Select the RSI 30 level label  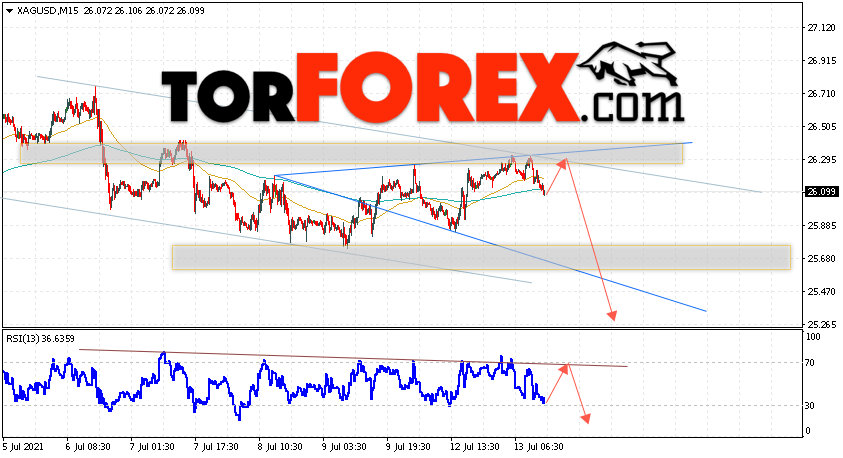[810, 406]
